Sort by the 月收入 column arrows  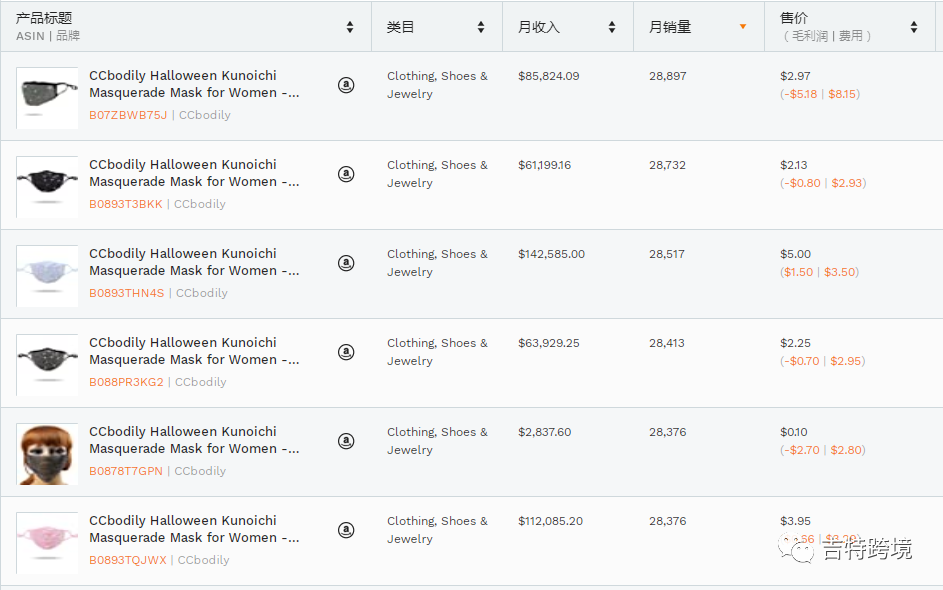tap(612, 27)
